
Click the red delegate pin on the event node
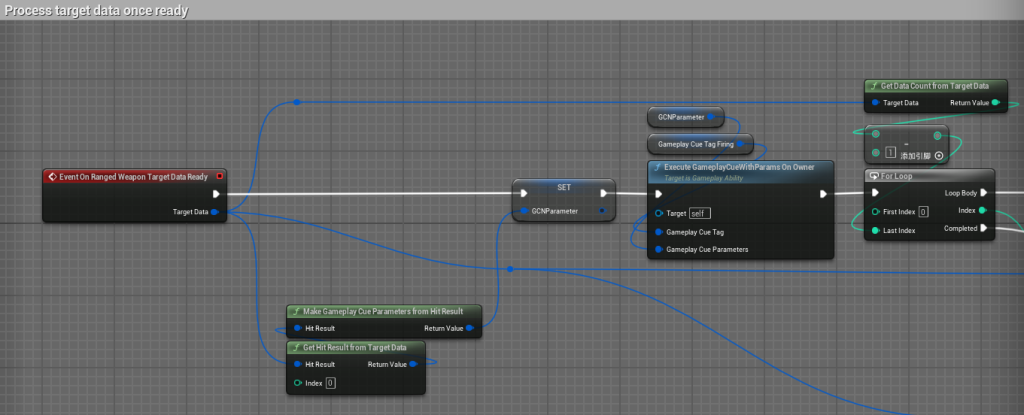pyautogui.click(x=219, y=177)
